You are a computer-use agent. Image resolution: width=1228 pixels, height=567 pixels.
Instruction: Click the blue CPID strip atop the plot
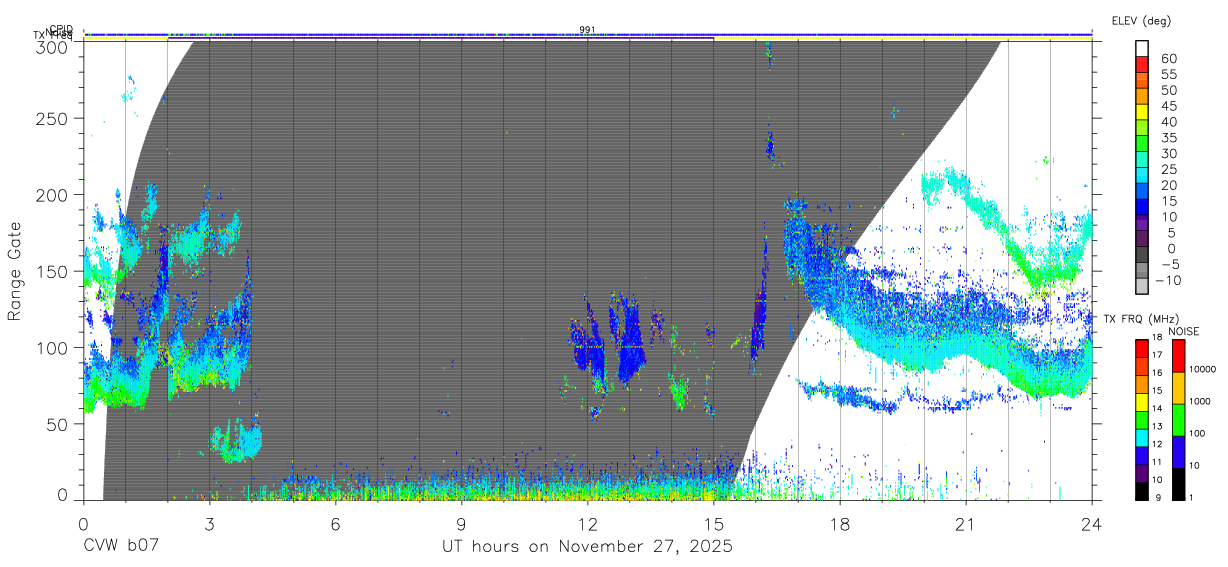click(x=588, y=34)
